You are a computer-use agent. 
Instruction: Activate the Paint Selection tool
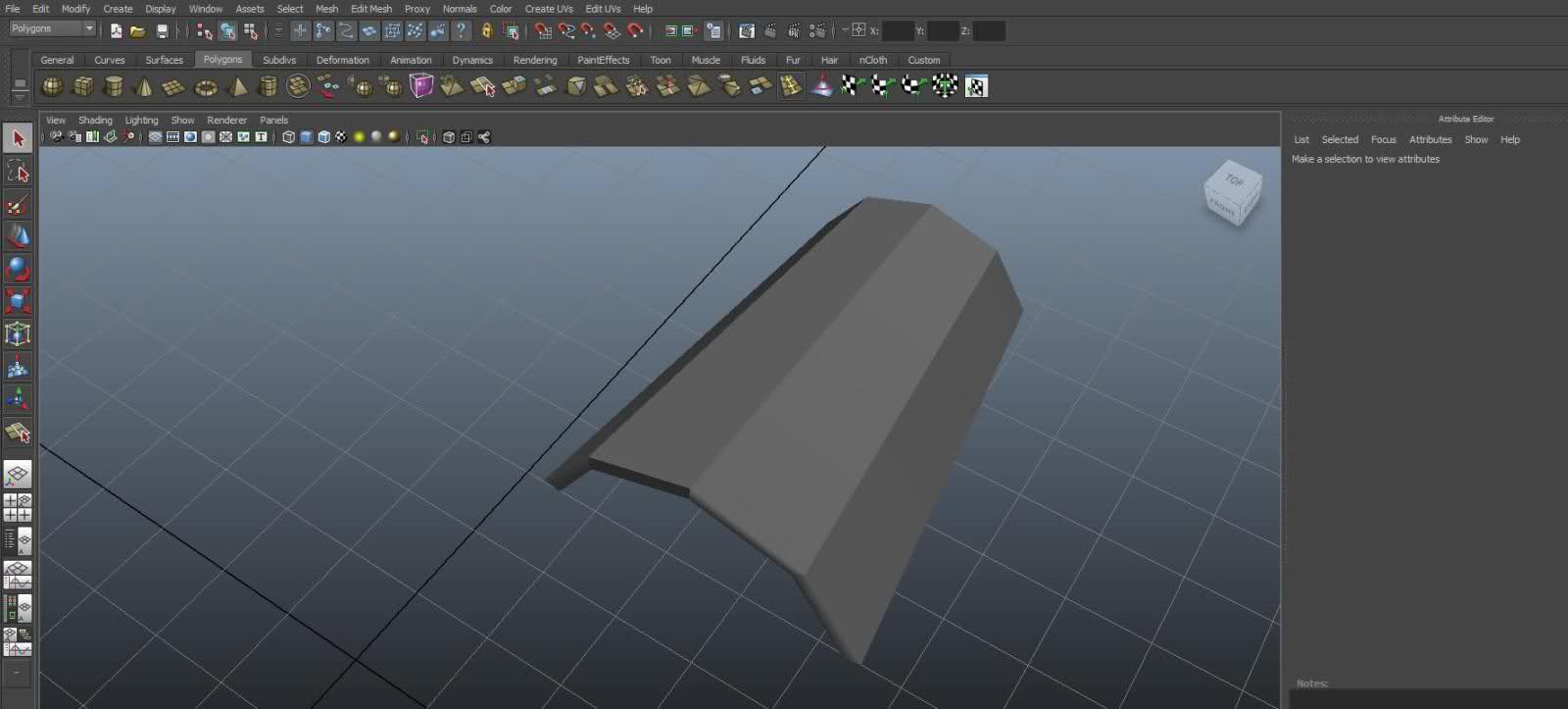[x=18, y=205]
